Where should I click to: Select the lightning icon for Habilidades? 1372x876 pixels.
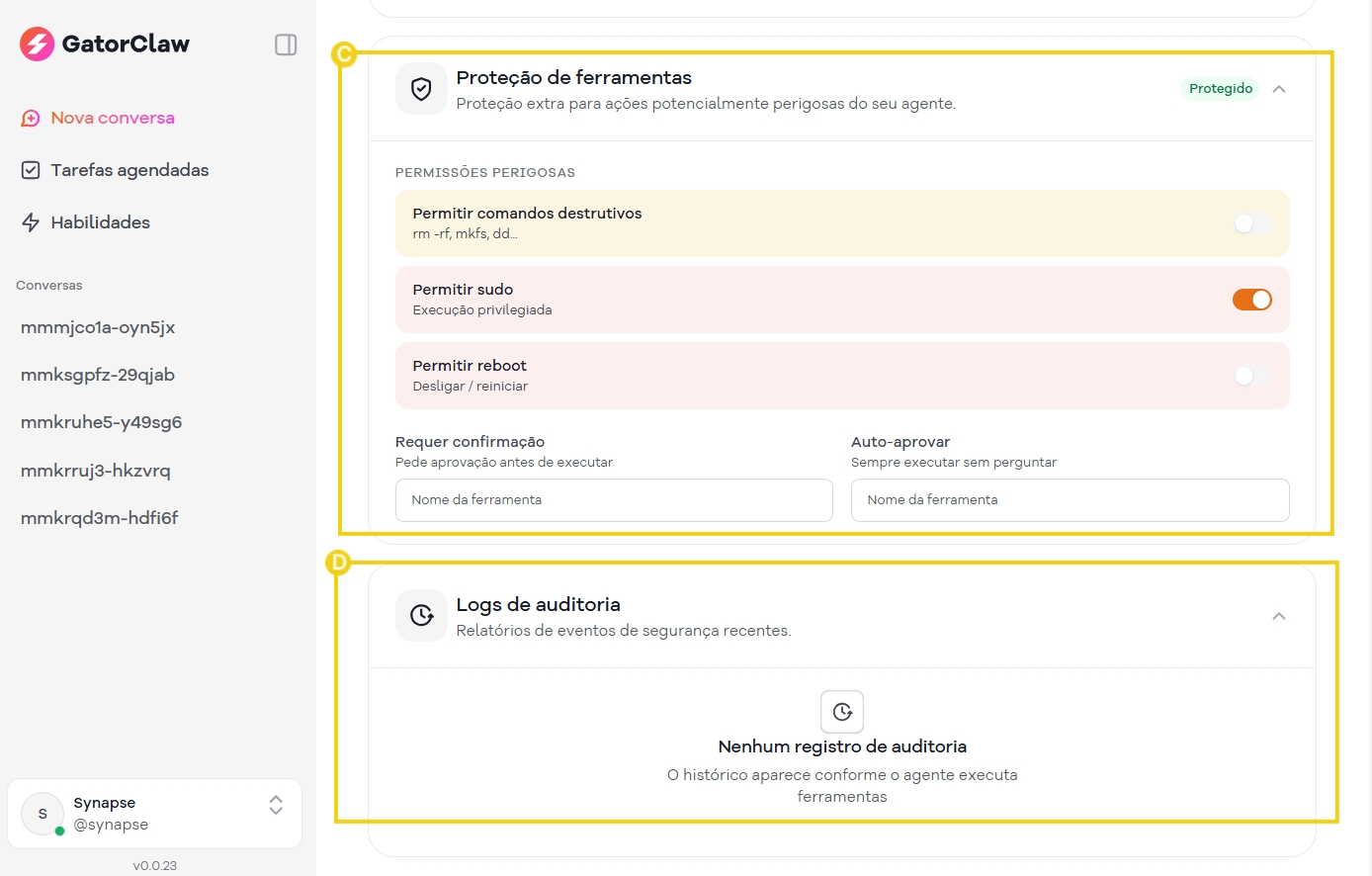point(30,221)
